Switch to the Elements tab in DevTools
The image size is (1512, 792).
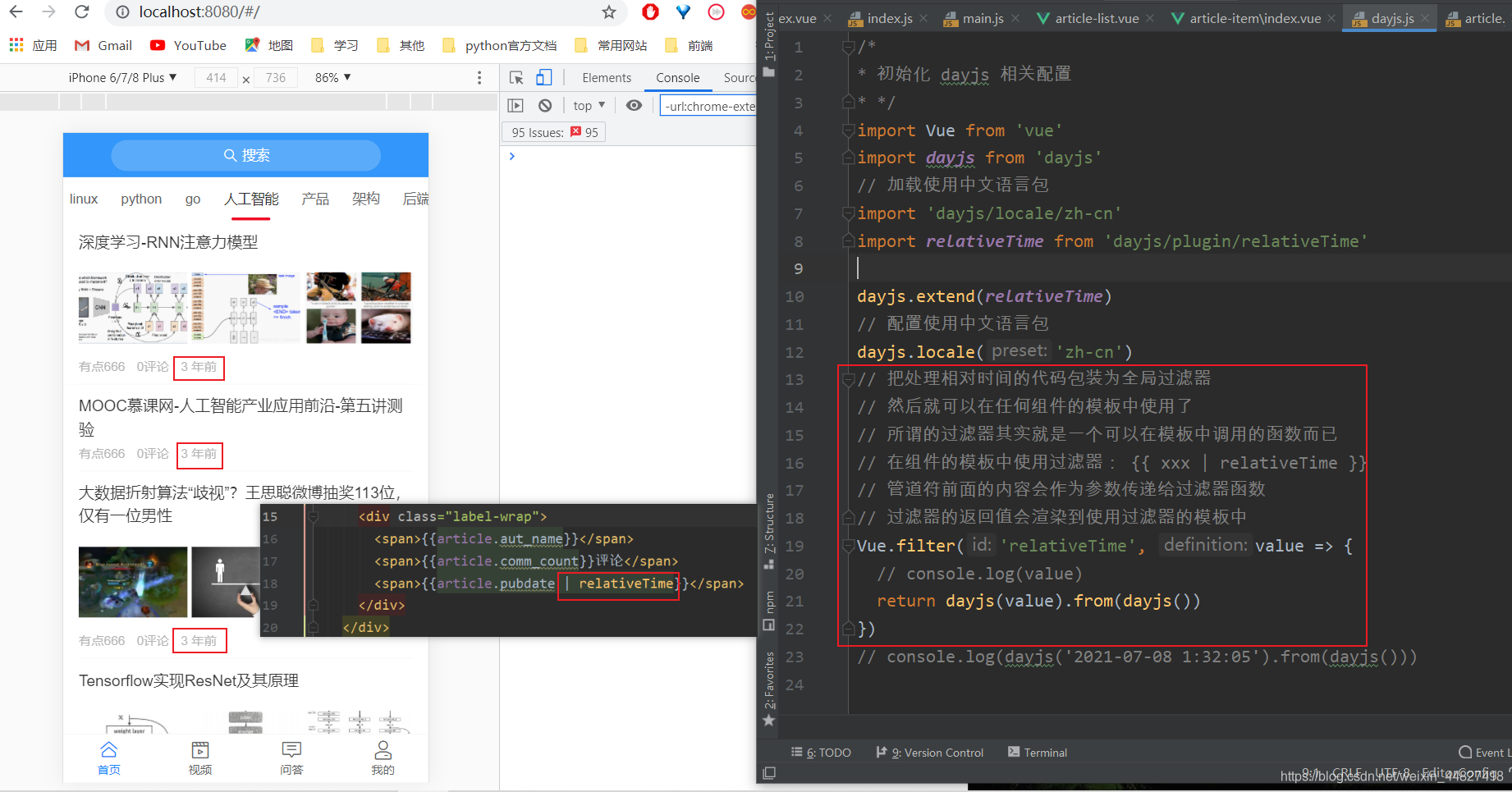pos(607,78)
